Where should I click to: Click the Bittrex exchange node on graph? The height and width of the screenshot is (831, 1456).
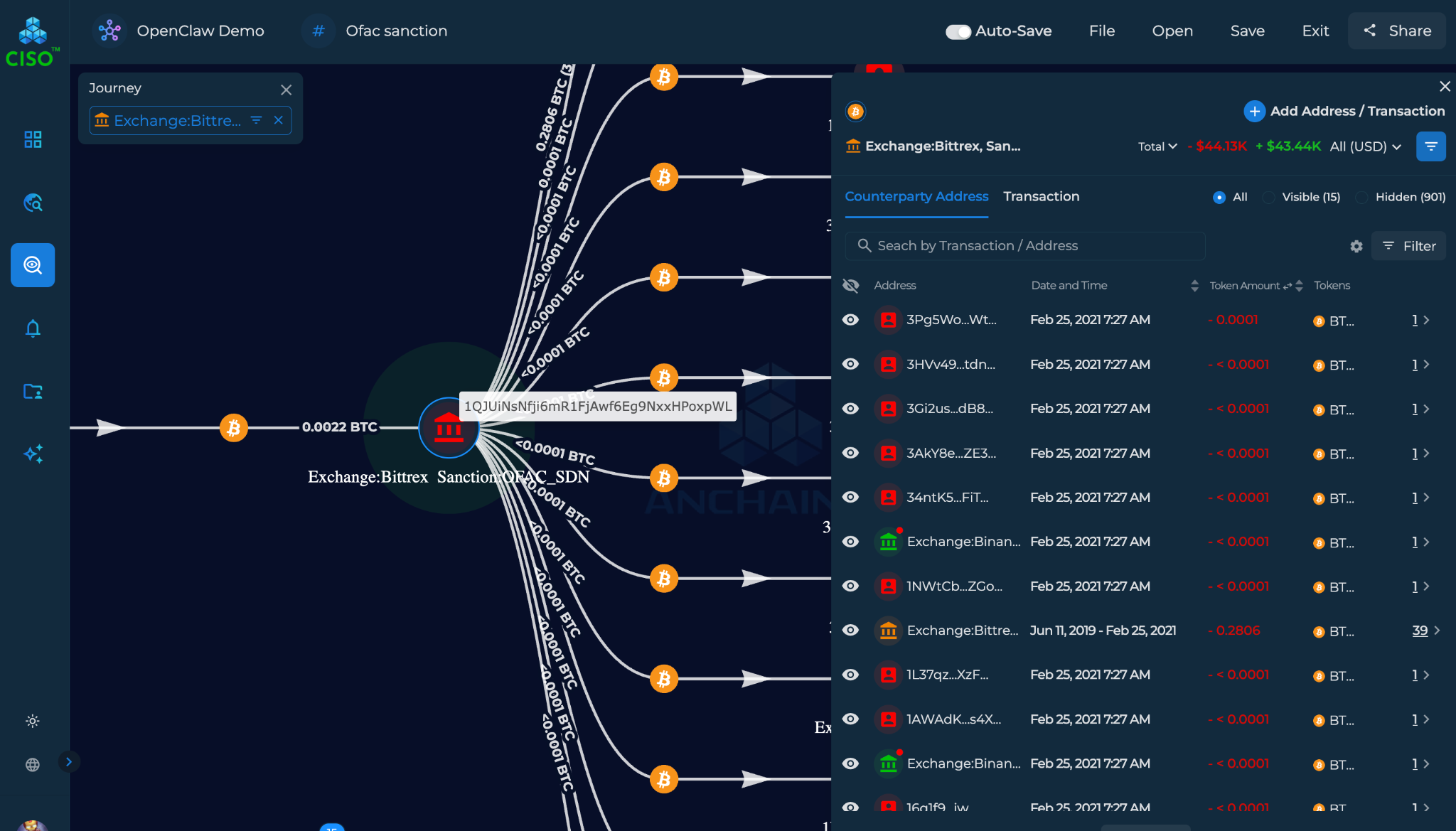[449, 428]
